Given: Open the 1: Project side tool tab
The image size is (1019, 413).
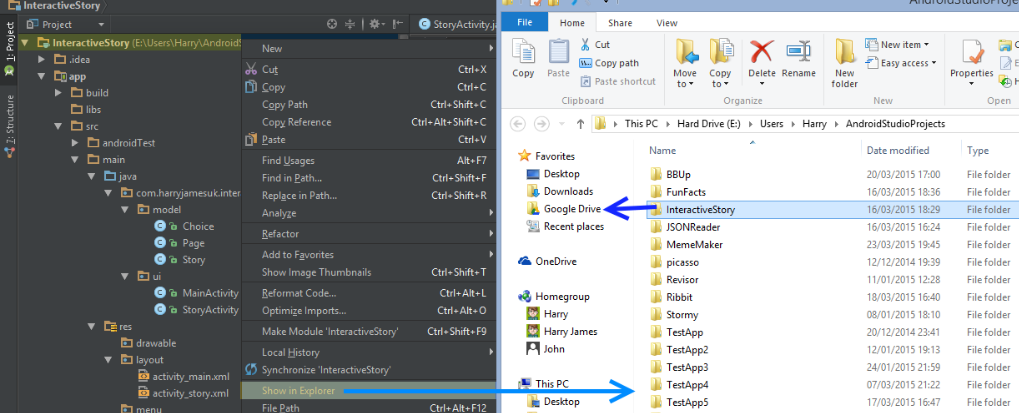Looking at the screenshot, I should 10,49.
